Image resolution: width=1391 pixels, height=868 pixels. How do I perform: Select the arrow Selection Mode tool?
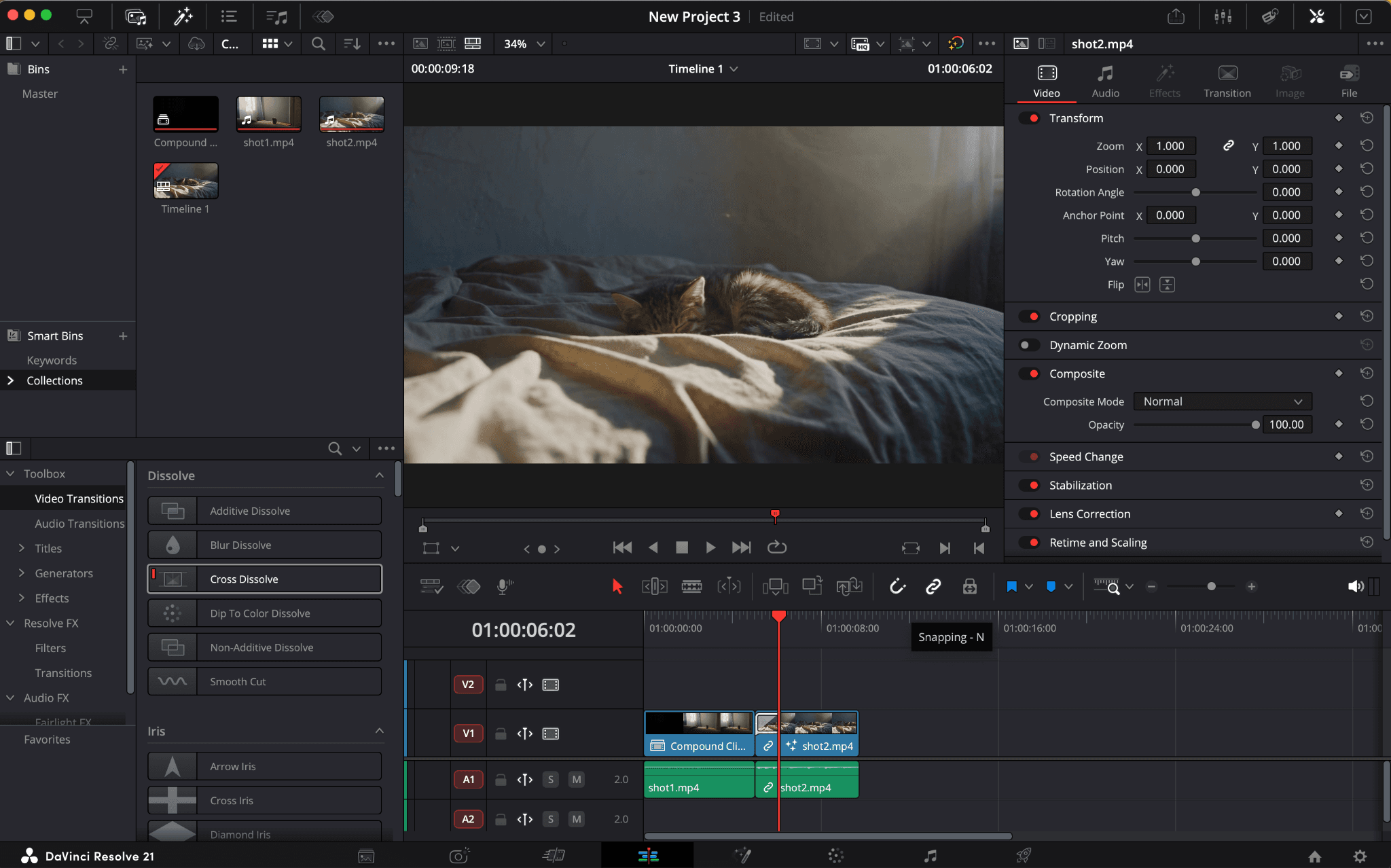click(617, 586)
